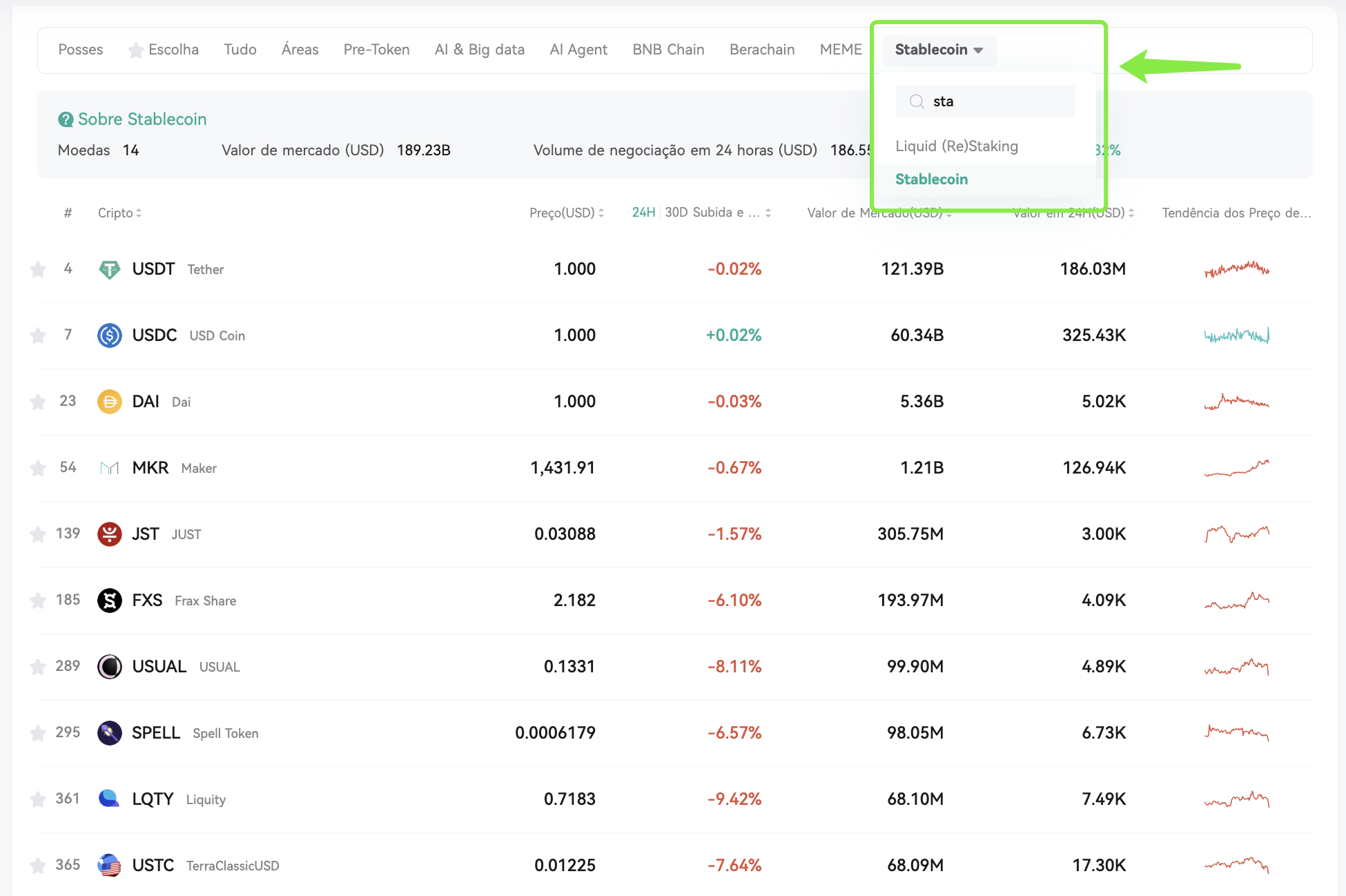Toggle favorite star on USTC row
This screenshot has height=896, width=1346.
click(38, 866)
